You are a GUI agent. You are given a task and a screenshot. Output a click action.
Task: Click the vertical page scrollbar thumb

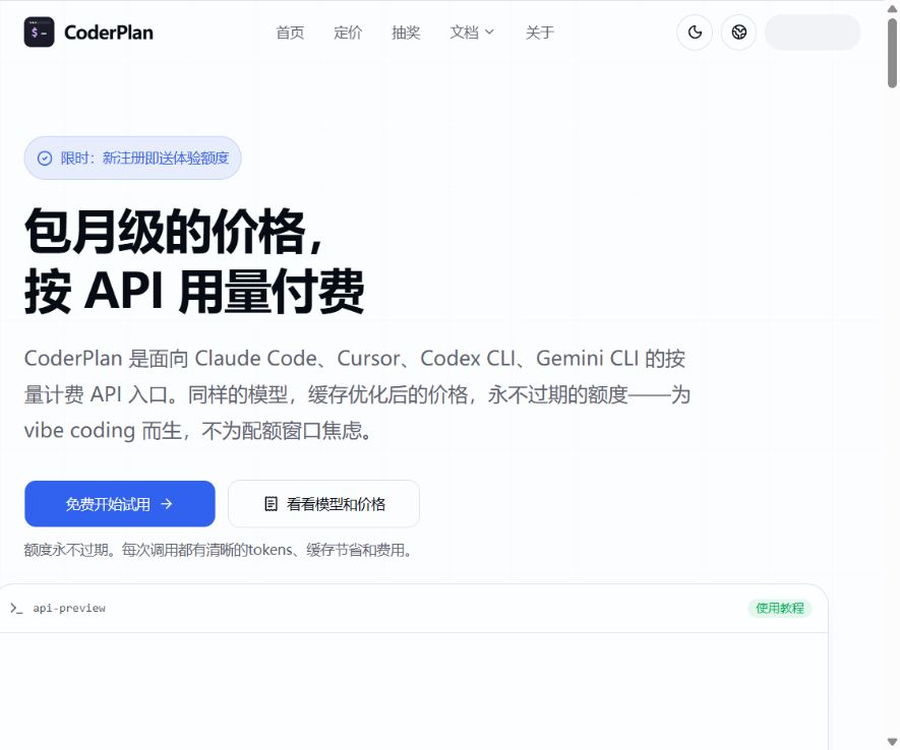pyautogui.click(x=893, y=53)
